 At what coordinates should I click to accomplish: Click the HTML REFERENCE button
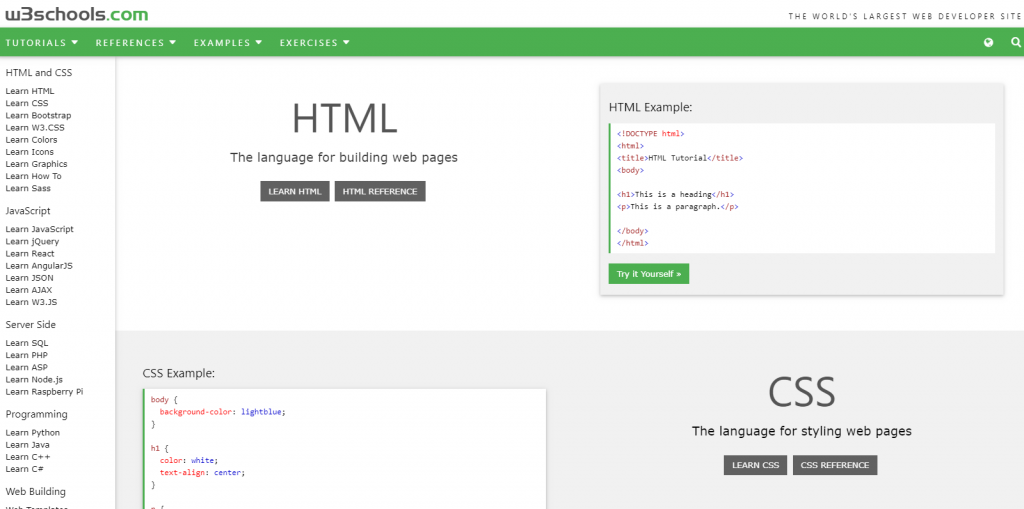(380, 191)
